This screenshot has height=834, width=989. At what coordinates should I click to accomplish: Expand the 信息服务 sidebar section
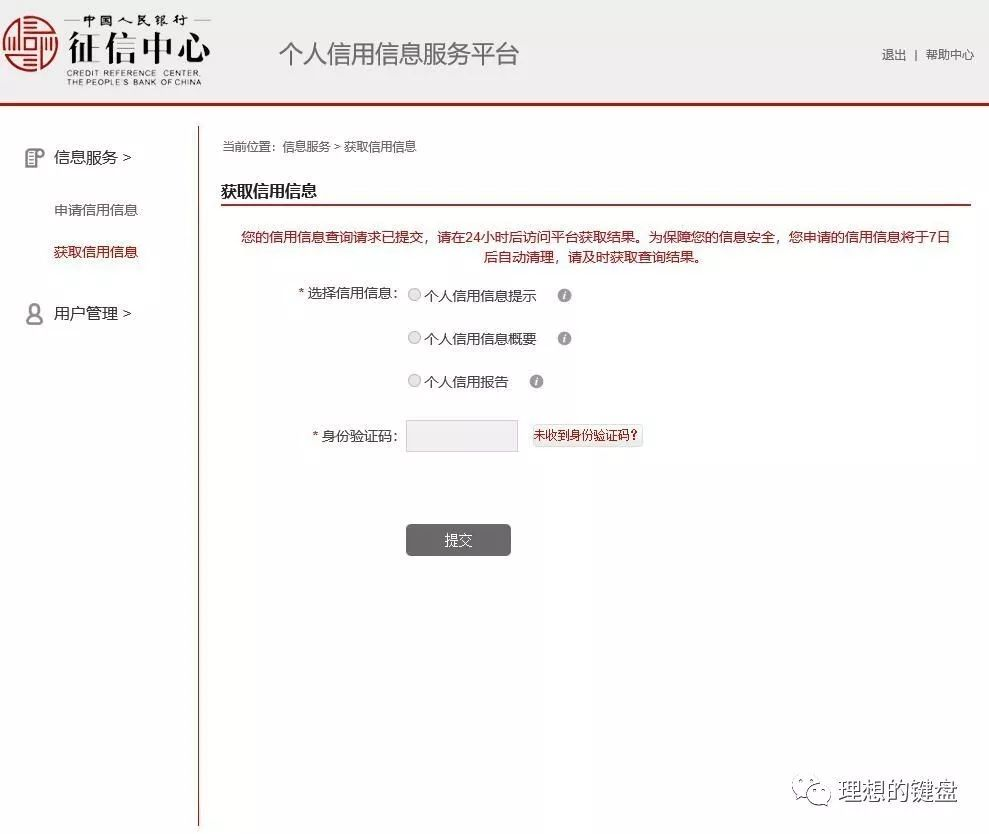pos(92,158)
